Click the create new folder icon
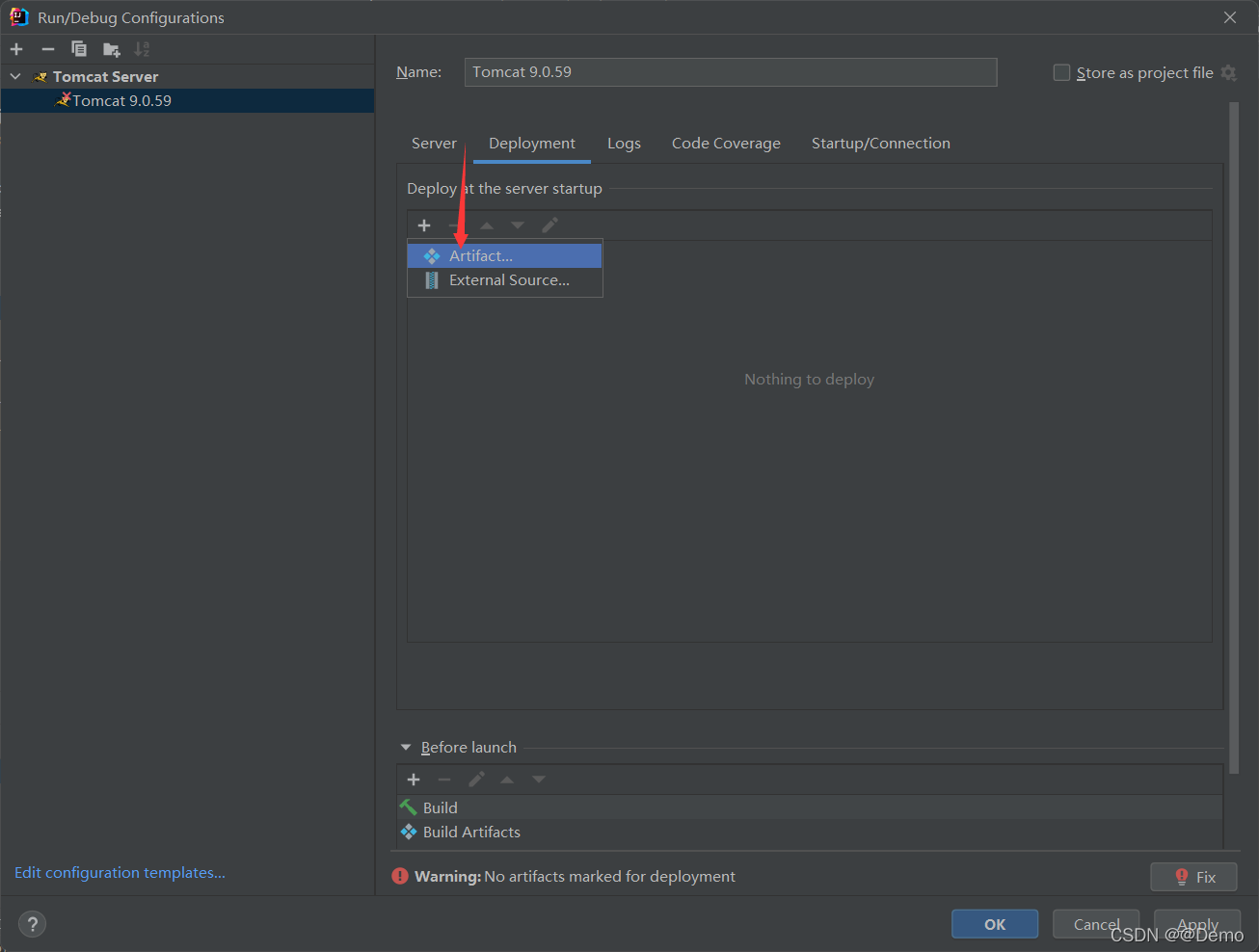This screenshot has width=1259, height=952. coord(112,49)
